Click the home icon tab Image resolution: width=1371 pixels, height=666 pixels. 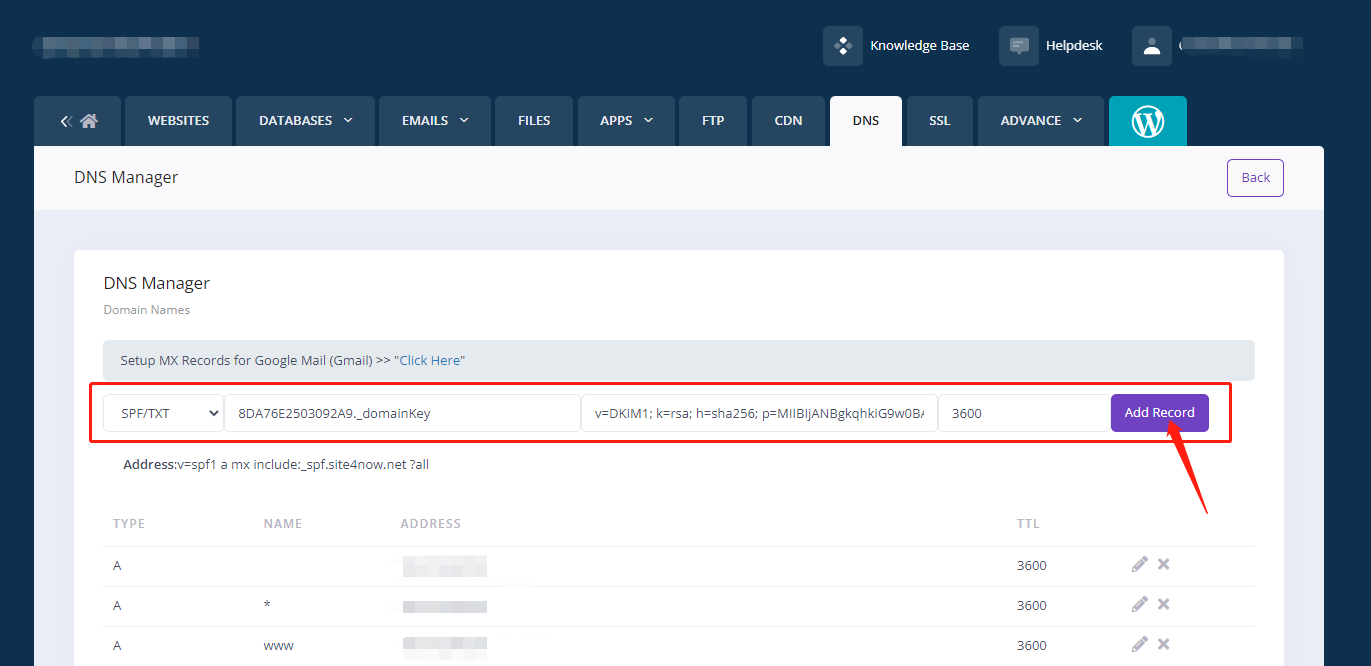click(88, 121)
